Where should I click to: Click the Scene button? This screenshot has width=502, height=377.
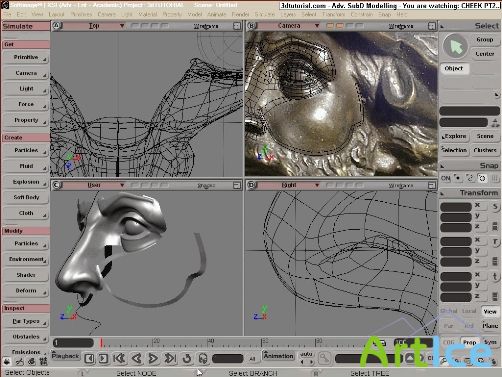coord(485,136)
